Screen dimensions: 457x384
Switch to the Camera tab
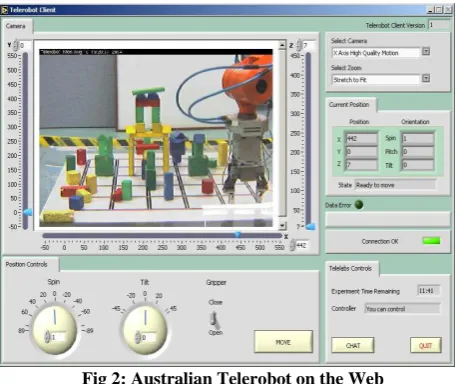(16, 26)
